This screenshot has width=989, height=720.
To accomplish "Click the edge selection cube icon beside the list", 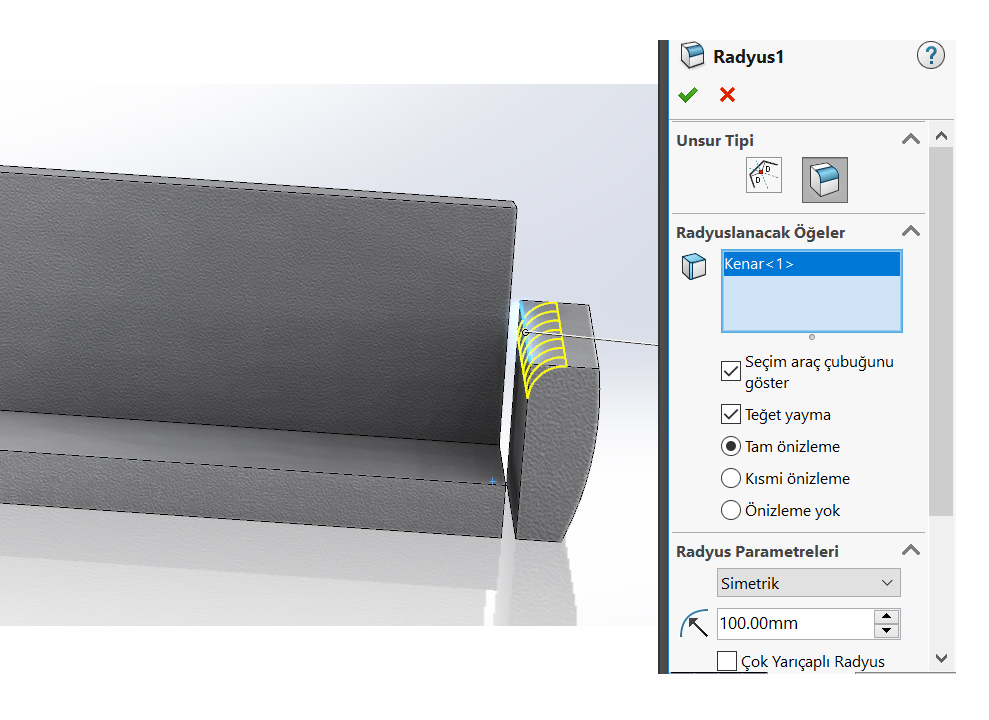I will [x=694, y=266].
